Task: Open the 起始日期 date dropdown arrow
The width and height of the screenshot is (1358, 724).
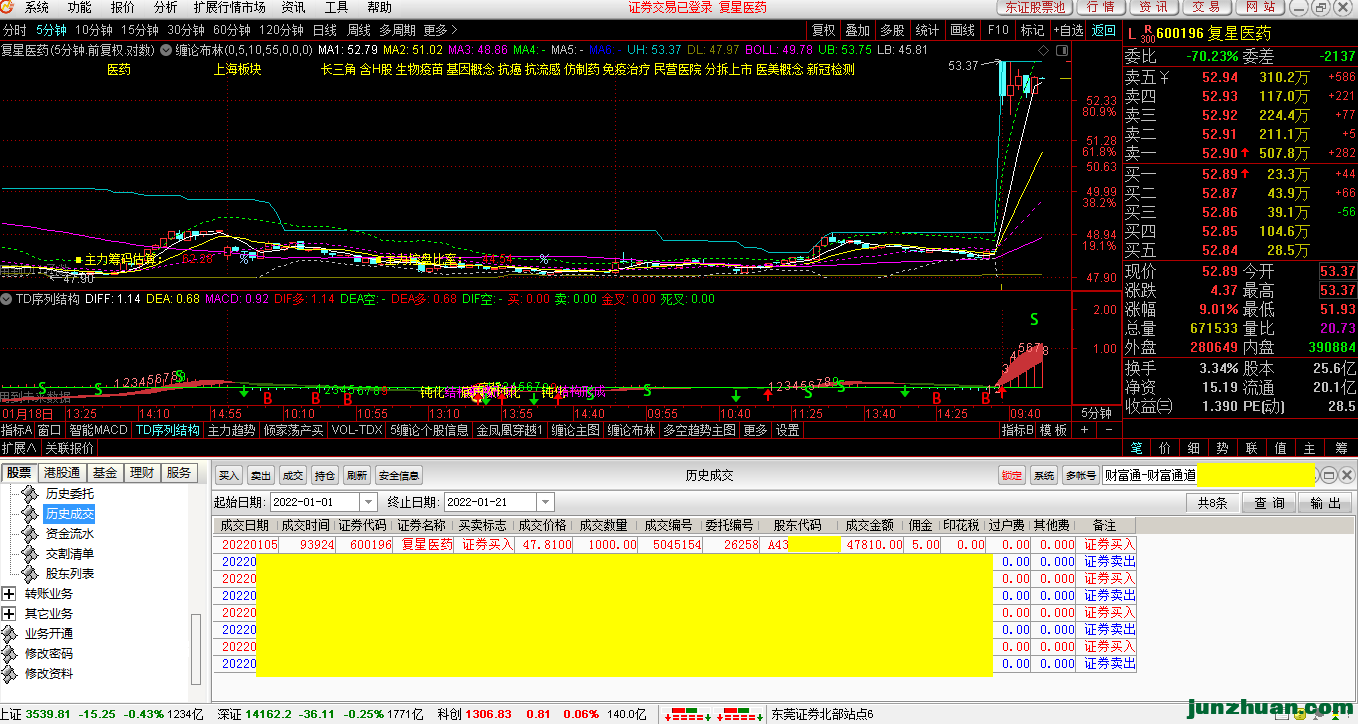Action: coord(368,502)
